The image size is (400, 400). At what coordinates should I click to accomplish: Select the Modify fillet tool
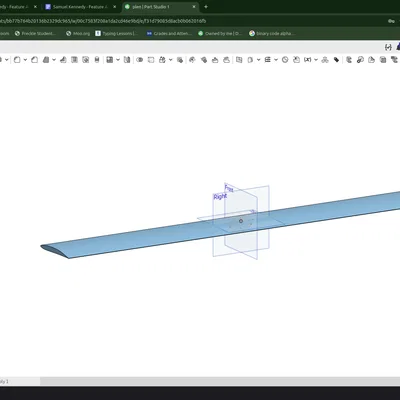point(204,60)
